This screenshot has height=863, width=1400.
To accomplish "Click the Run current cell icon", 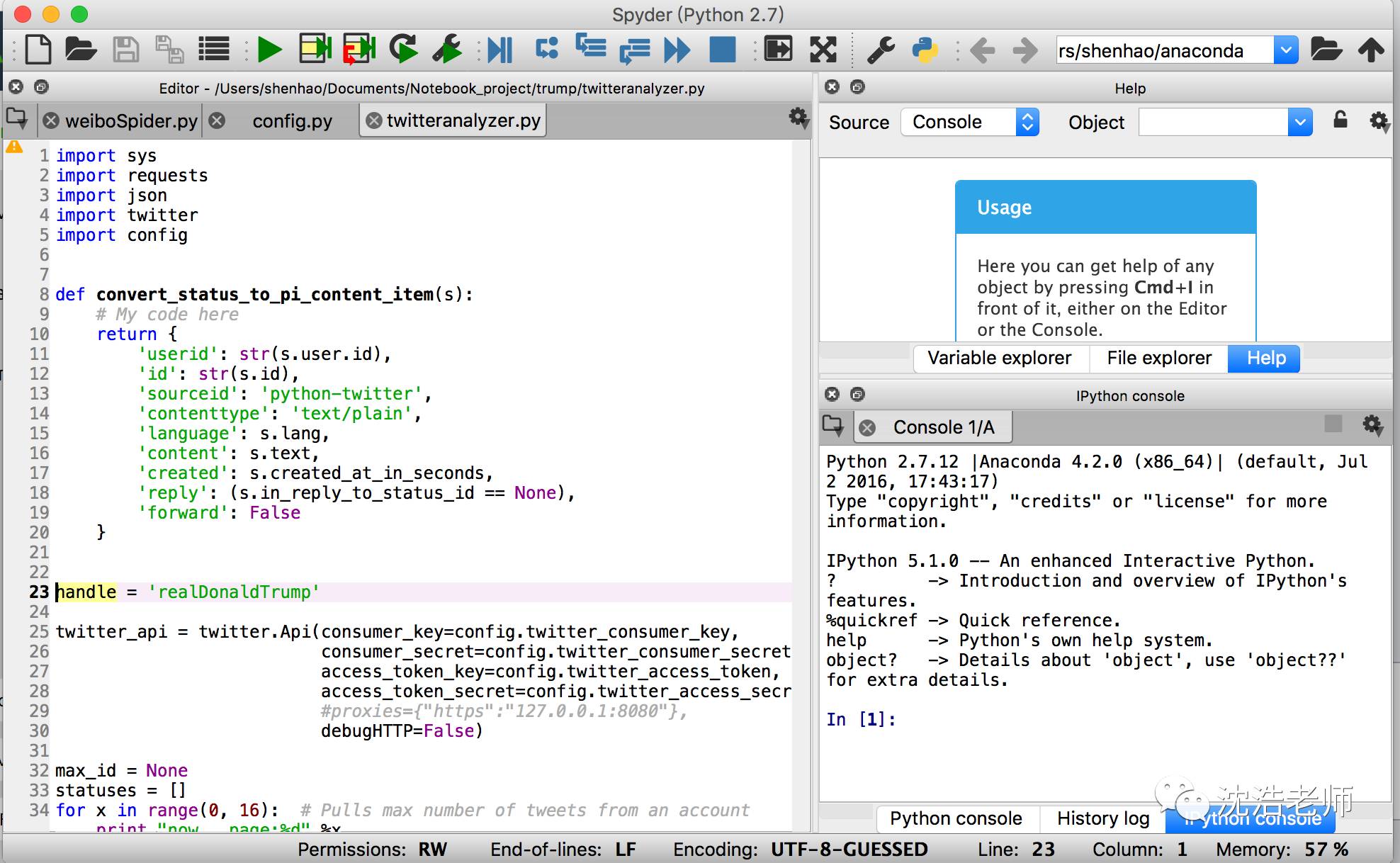I will pyautogui.click(x=313, y=50).
